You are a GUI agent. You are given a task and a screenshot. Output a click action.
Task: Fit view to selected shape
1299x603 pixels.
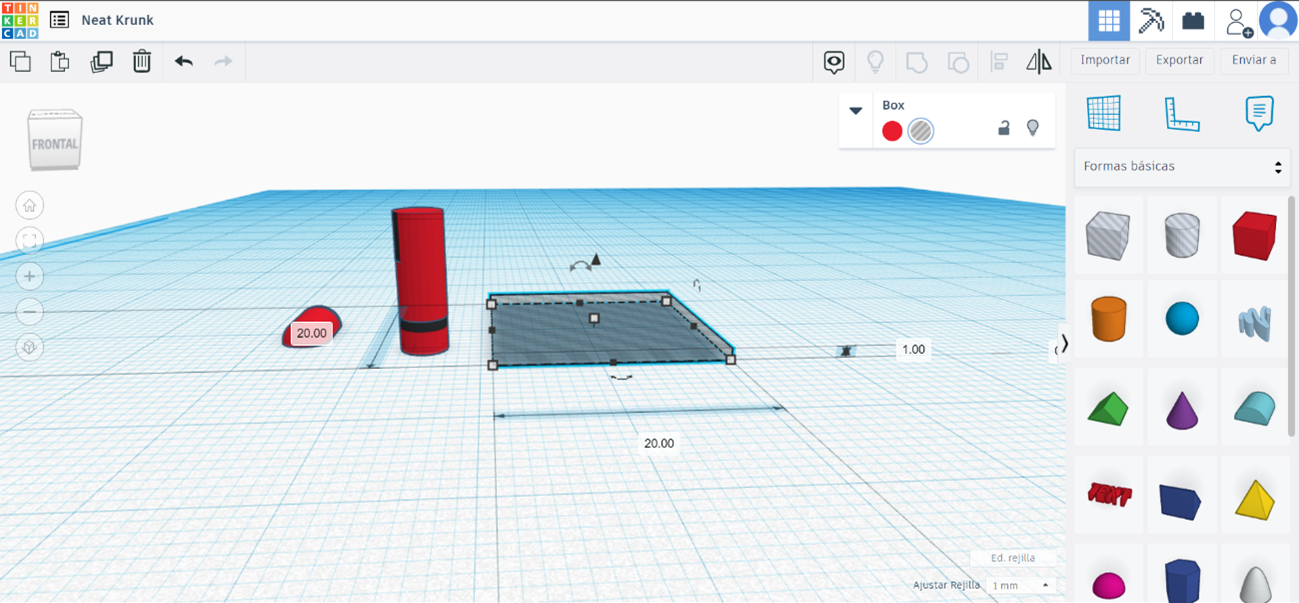tap(30, 241)
